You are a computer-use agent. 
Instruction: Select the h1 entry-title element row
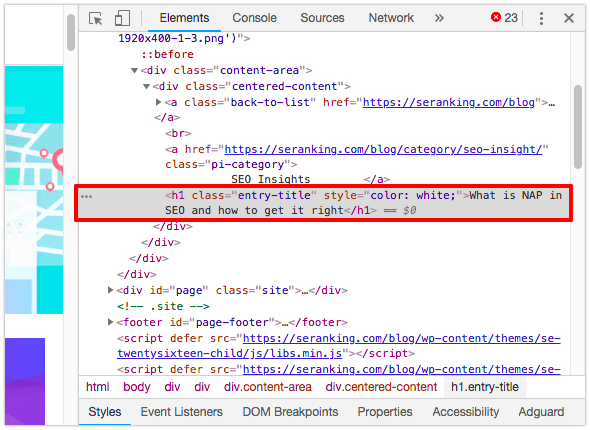click(x=324, y=203)
